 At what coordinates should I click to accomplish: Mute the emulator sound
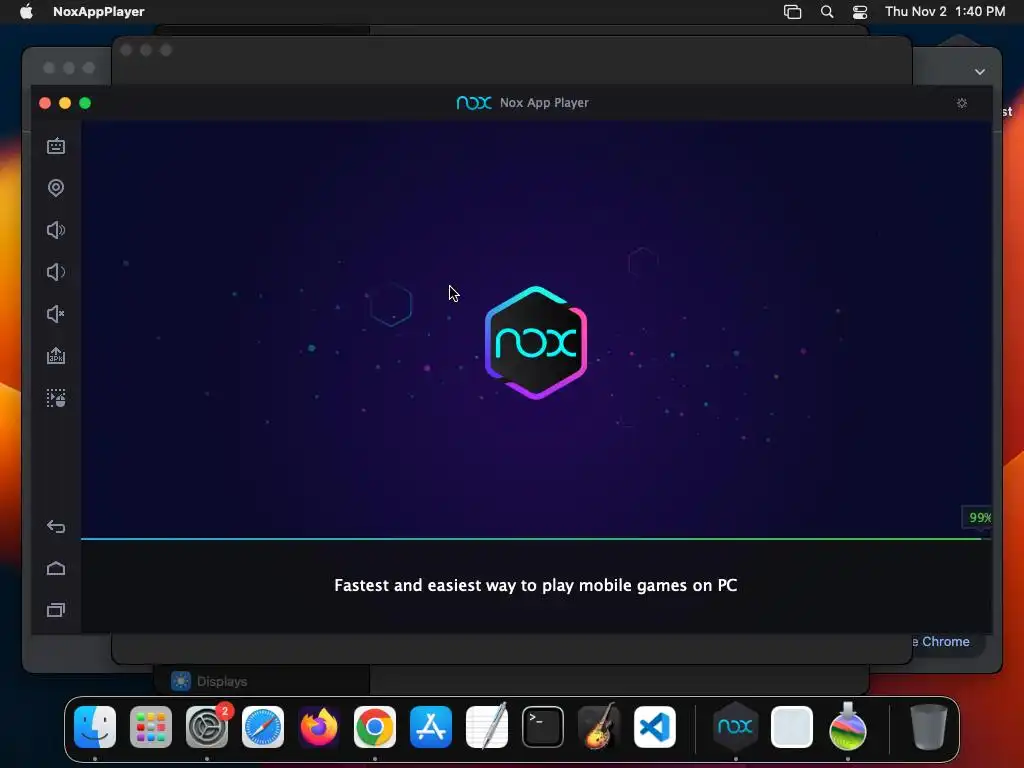coord(56,314)
